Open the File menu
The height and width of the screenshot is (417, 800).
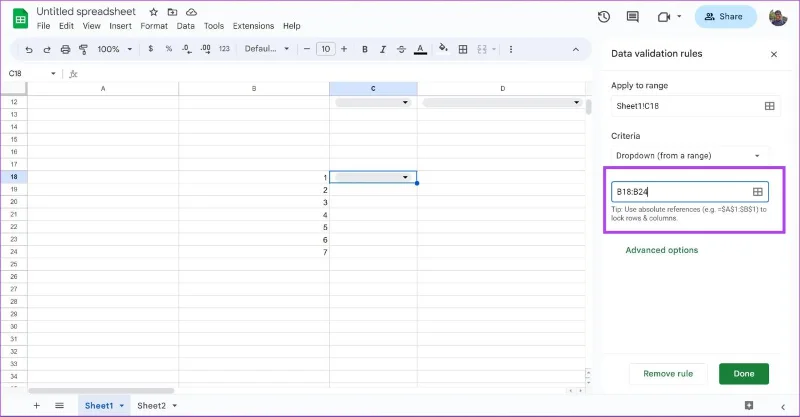[x=43, y=26]
